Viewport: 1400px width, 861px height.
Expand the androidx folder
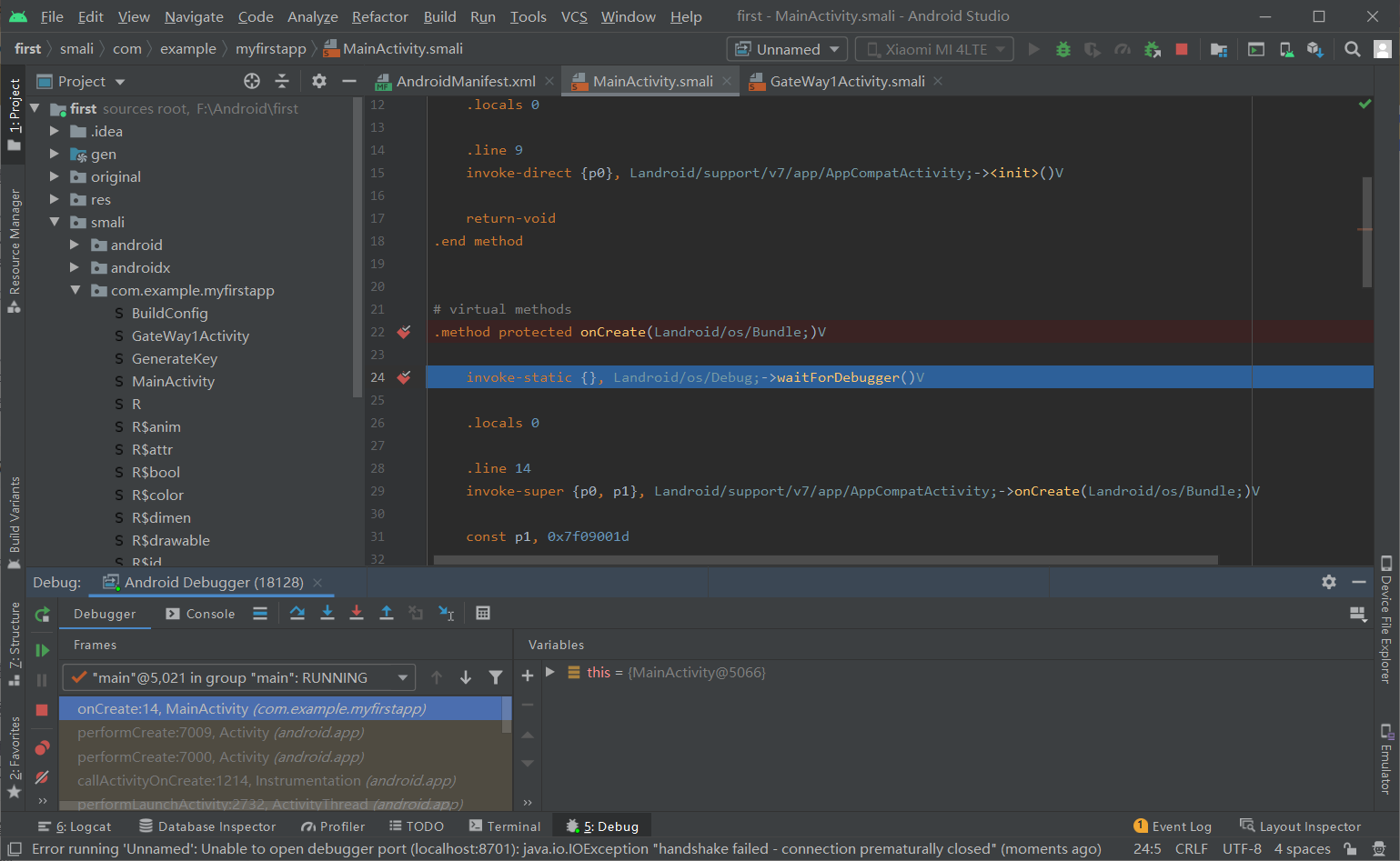click(75, 267)
